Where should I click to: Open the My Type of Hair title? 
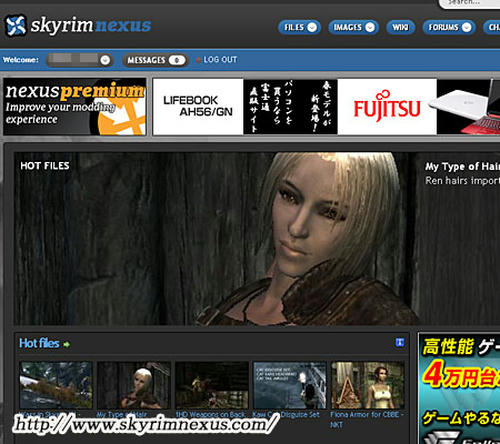coord(462,166)
